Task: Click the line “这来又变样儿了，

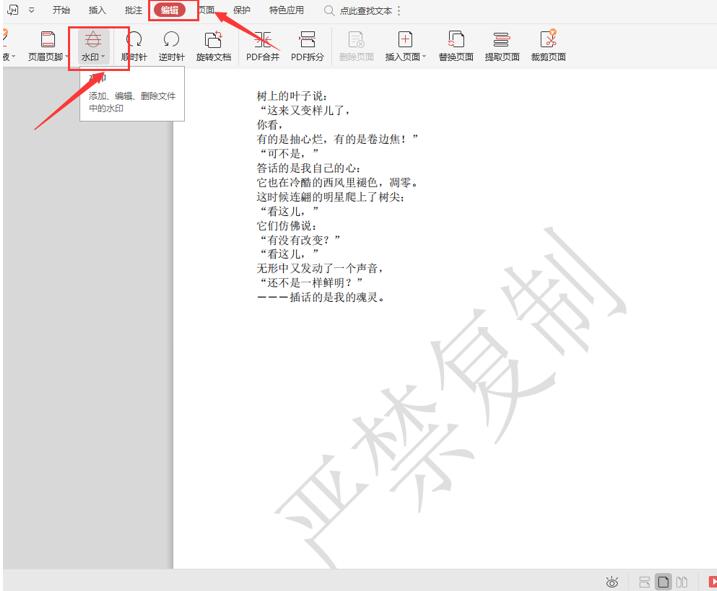Action: tap(304, 110)
